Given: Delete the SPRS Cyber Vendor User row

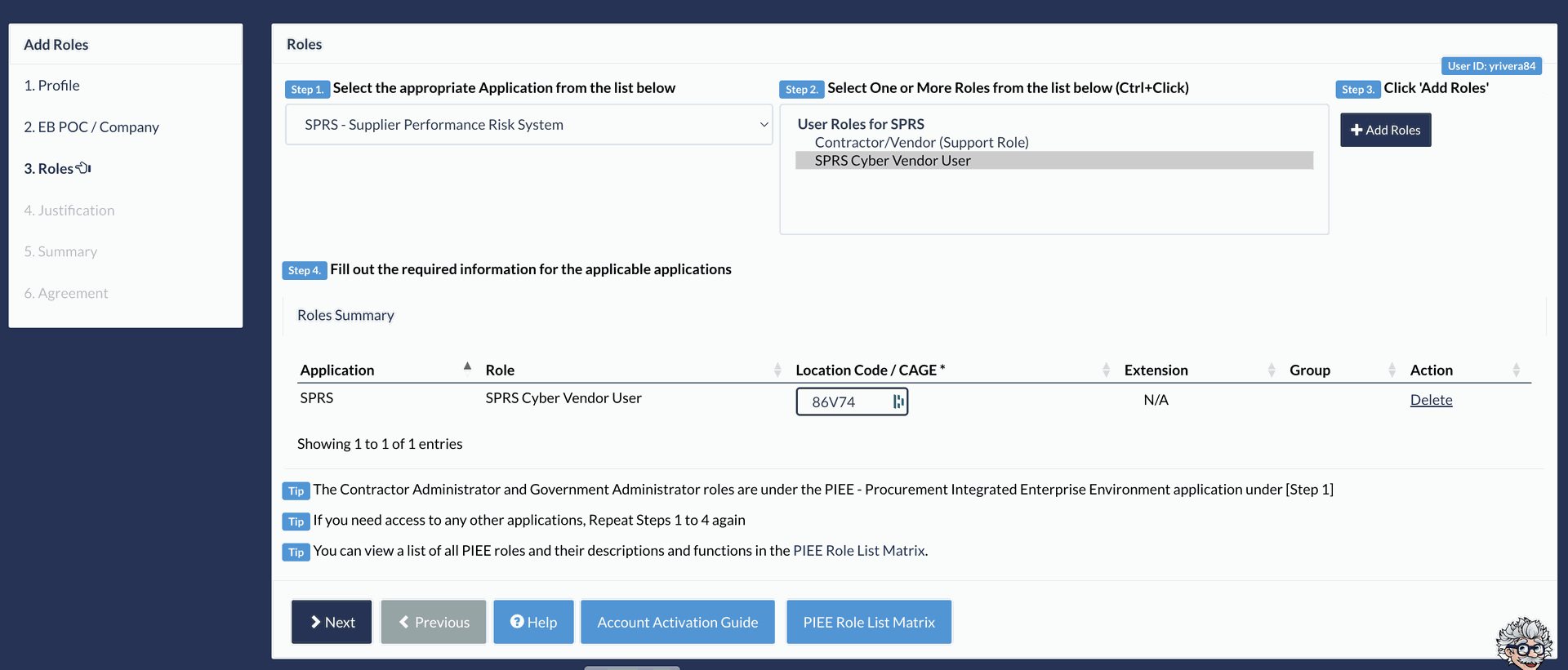Looking at the screenshot, I should pos(1431,400).
